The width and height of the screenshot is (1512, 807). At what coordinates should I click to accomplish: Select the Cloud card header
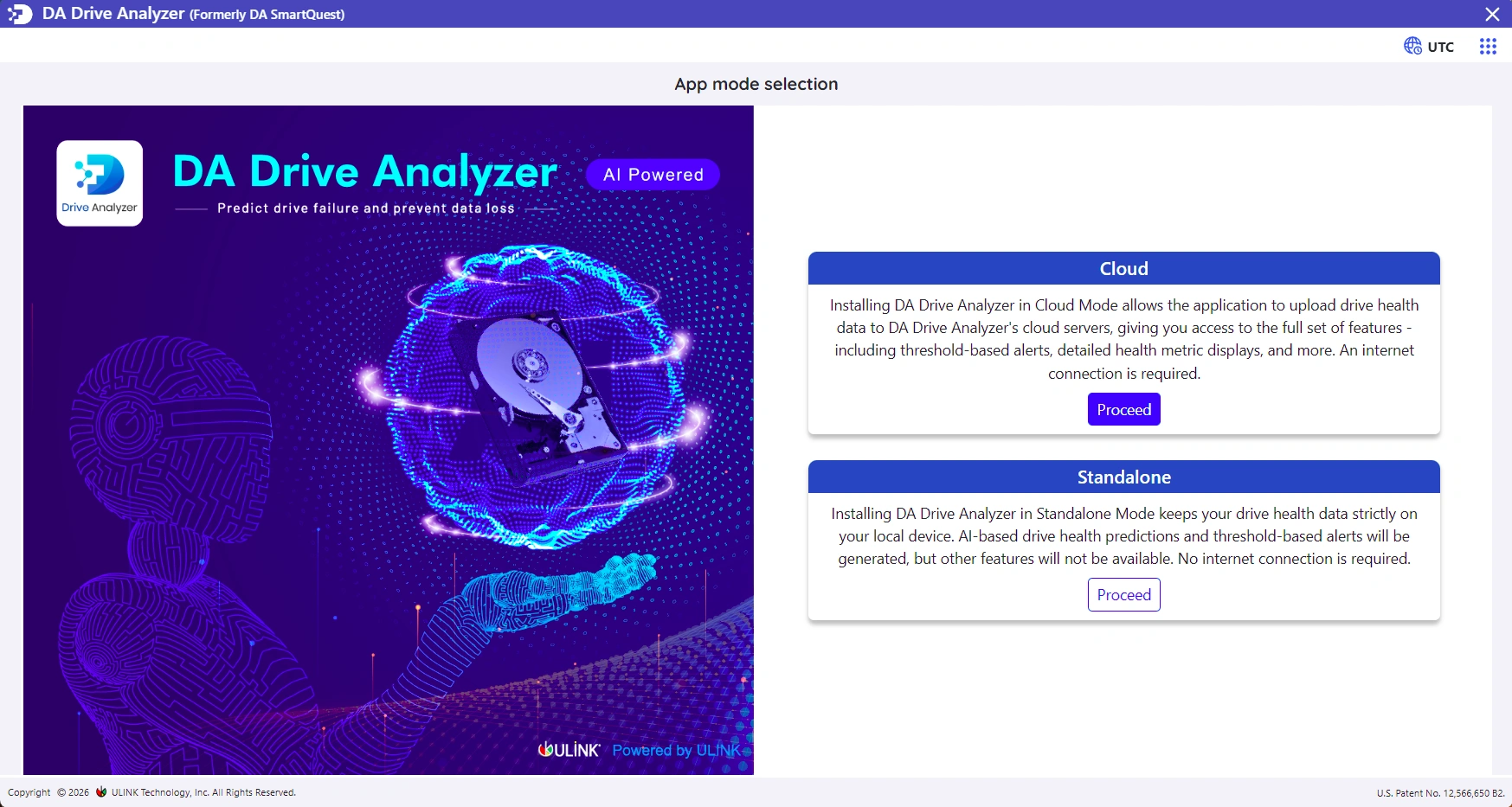1123,268
